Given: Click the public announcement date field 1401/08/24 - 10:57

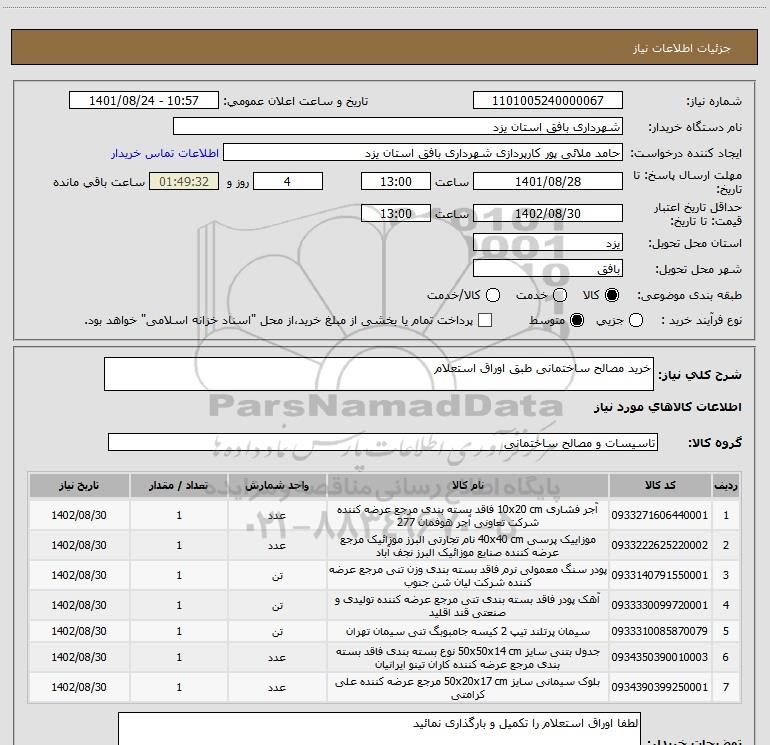Looking at the screenshot, I should pyautogui.click(x=144, y=100).
